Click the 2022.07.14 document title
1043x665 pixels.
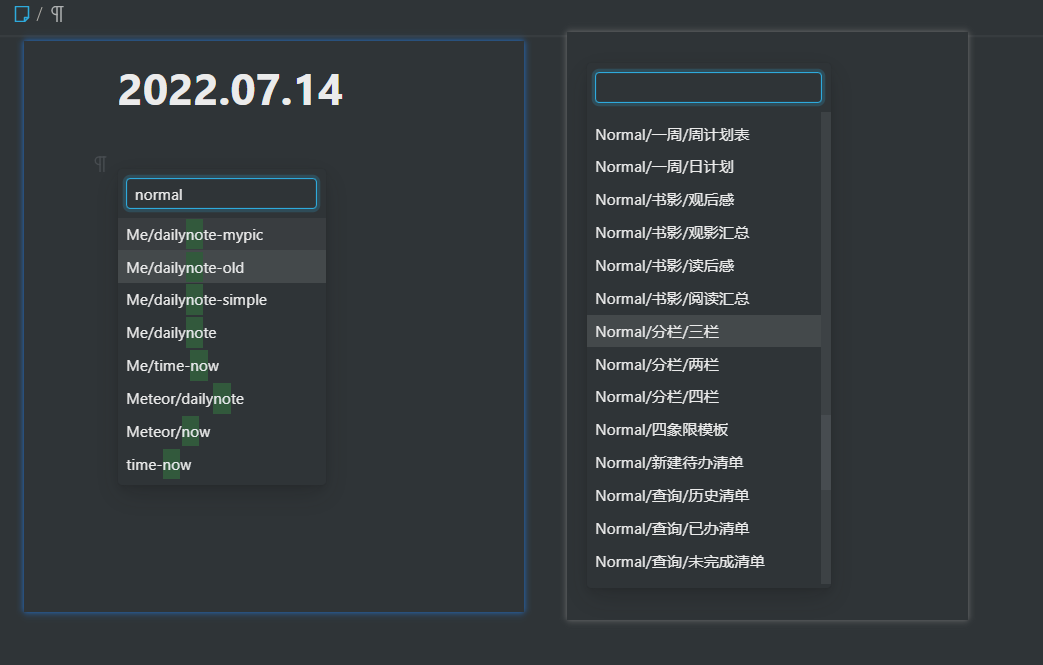(230, 91)
